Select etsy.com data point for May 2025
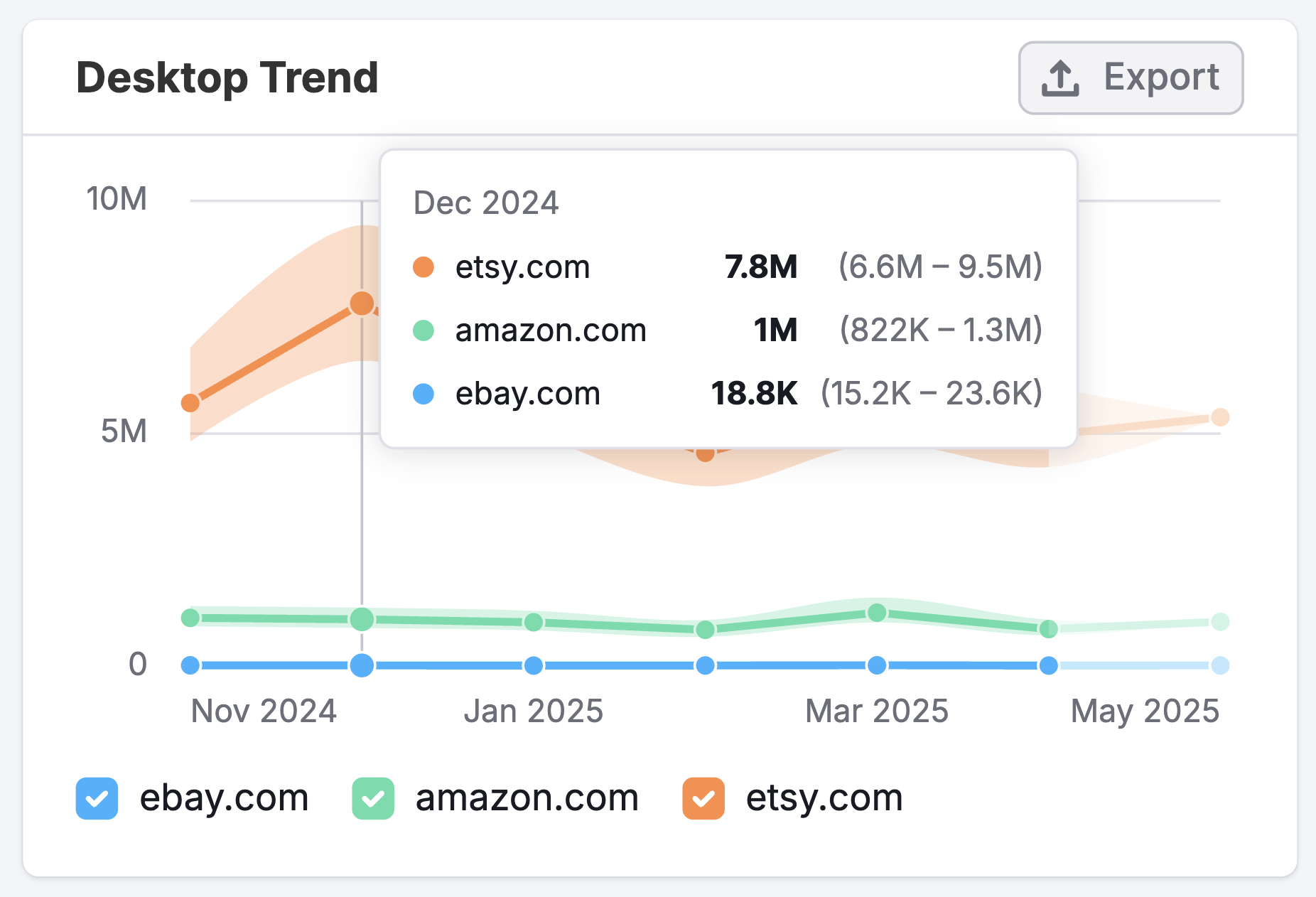 pos(1220,417)
